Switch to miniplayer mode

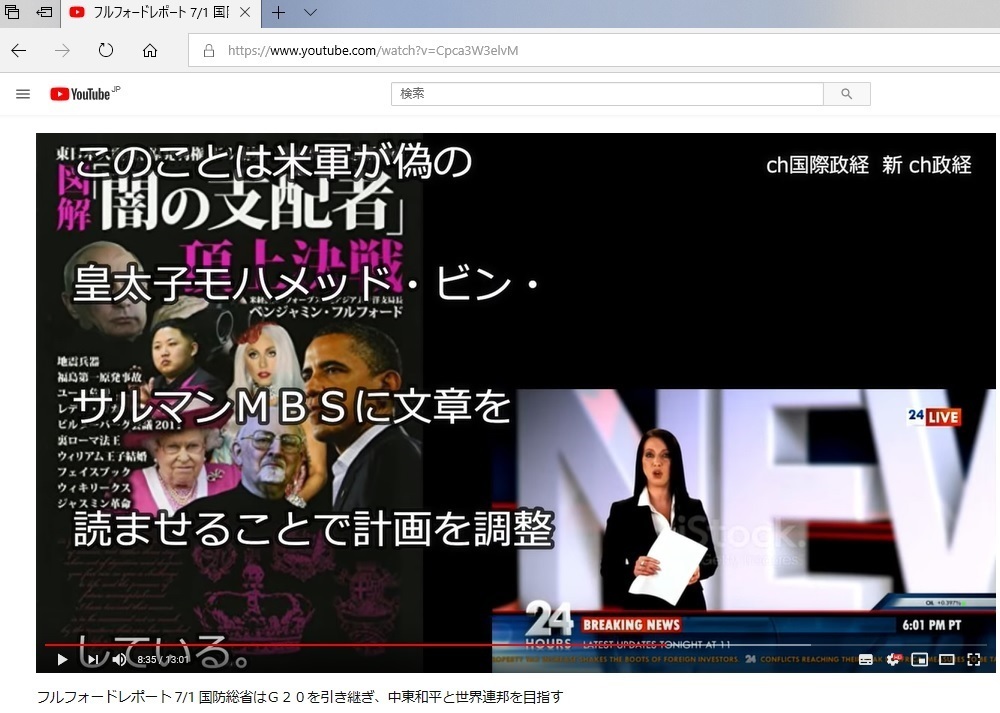pyautogui.click(x=919, y=659)
